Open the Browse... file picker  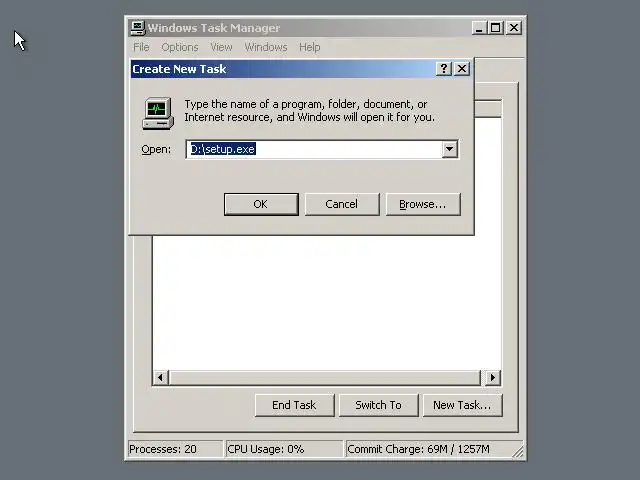pyautogui.click(x=423, y=204)
